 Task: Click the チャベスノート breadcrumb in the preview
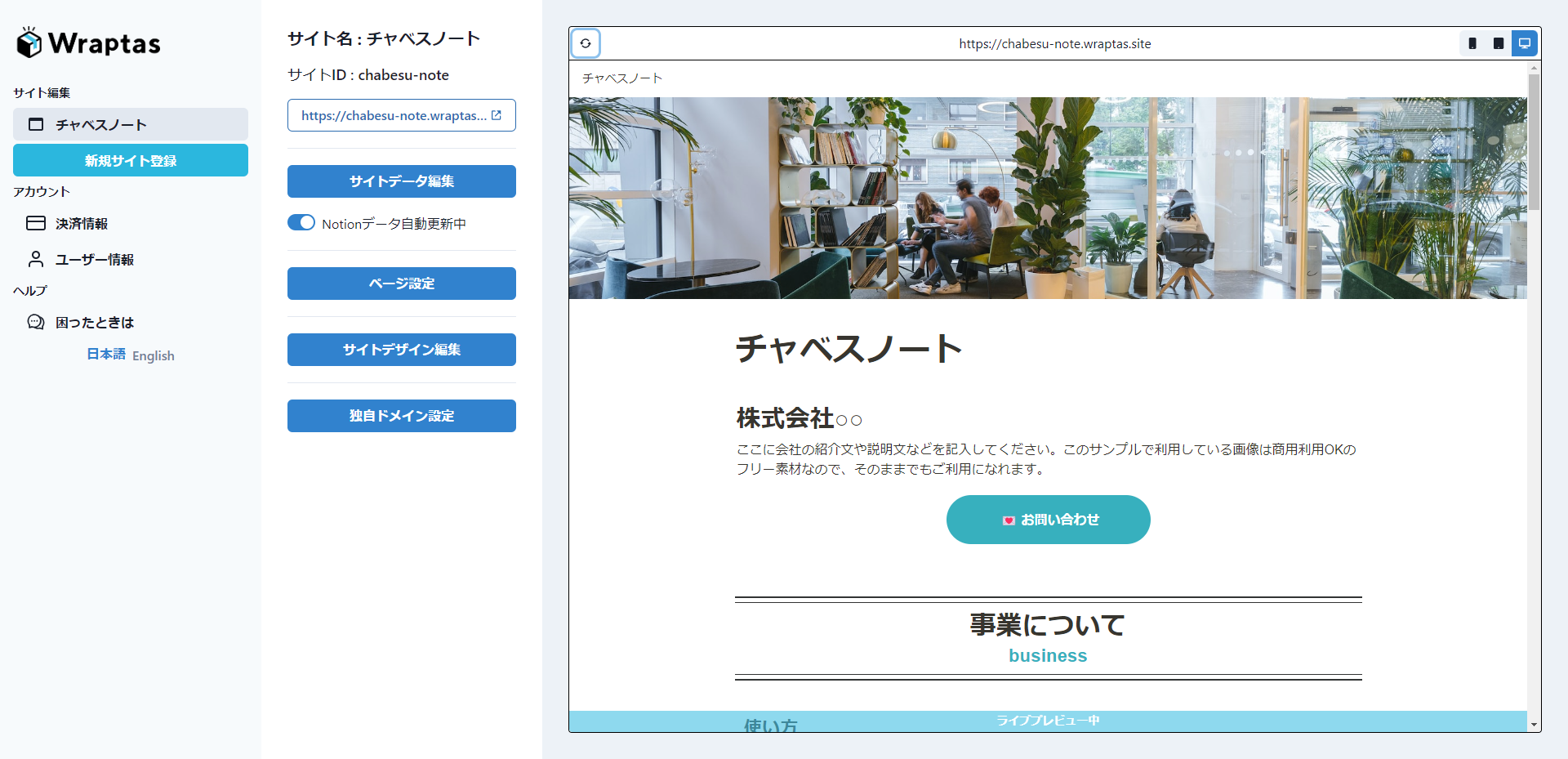[x=622, y=78]
